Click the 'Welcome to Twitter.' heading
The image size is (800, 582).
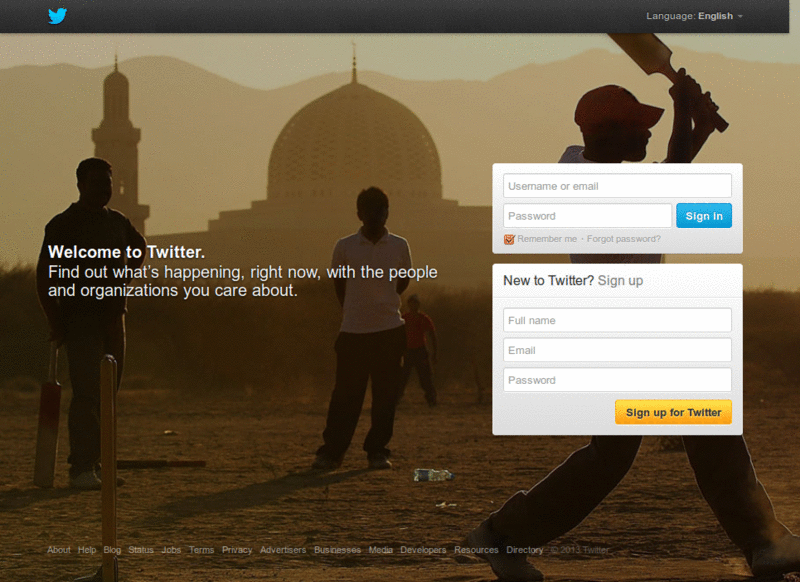126,252
